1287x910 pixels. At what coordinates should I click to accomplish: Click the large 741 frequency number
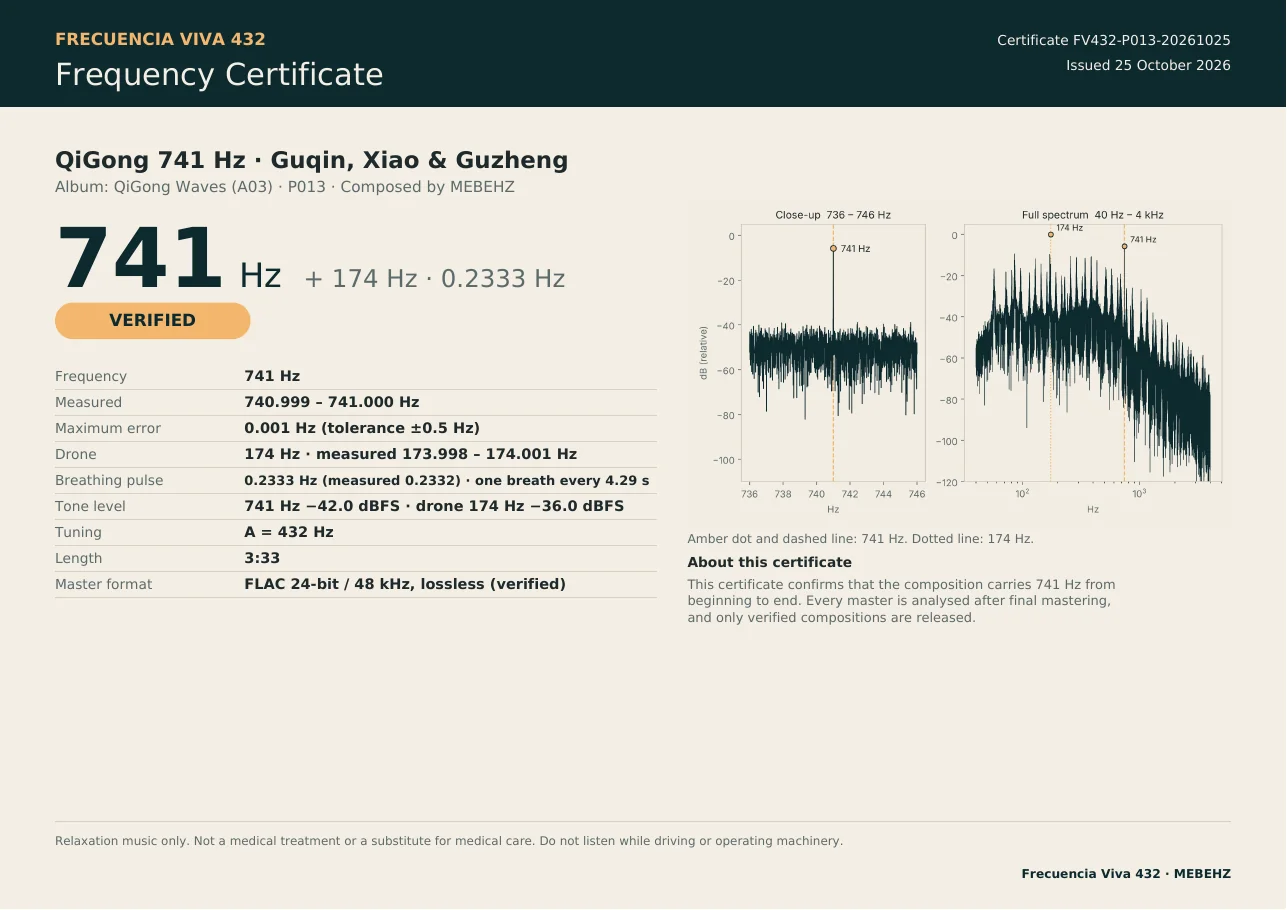tap(139, 261)
